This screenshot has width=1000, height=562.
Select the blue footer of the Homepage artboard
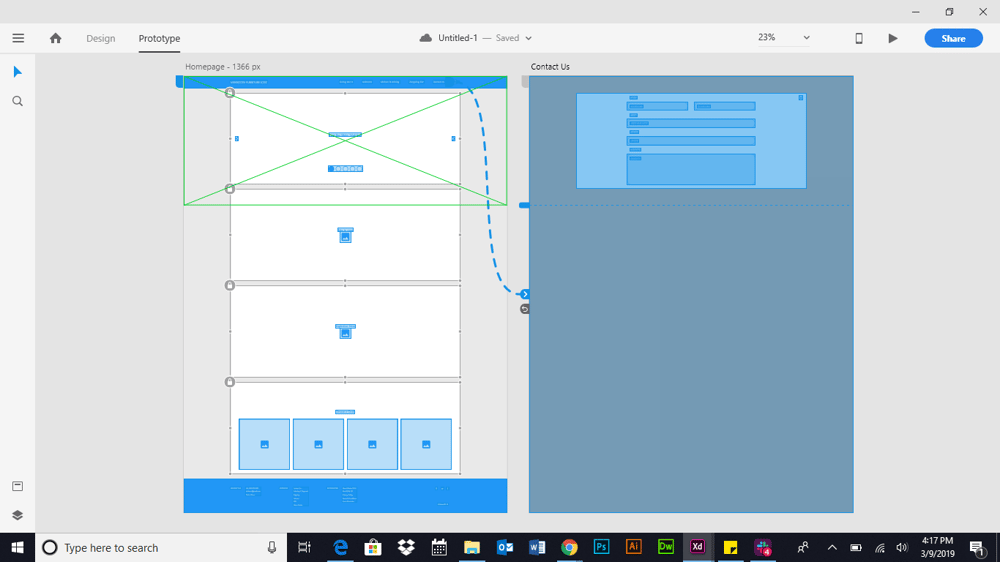coord(346,496)
